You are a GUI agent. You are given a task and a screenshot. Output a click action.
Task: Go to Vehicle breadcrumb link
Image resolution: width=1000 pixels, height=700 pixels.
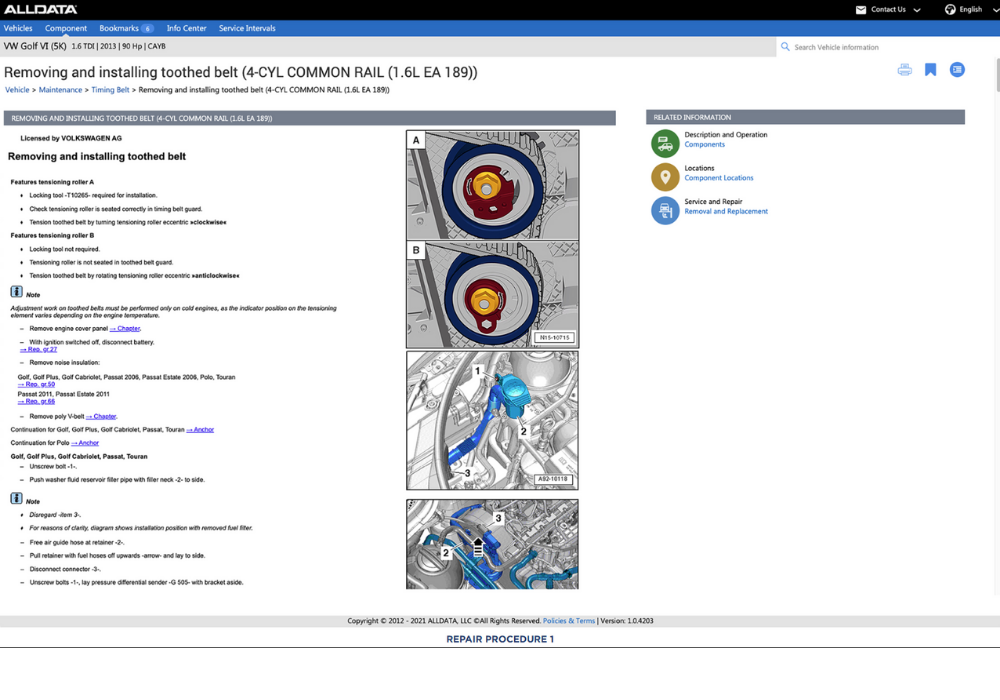[17, 90]
